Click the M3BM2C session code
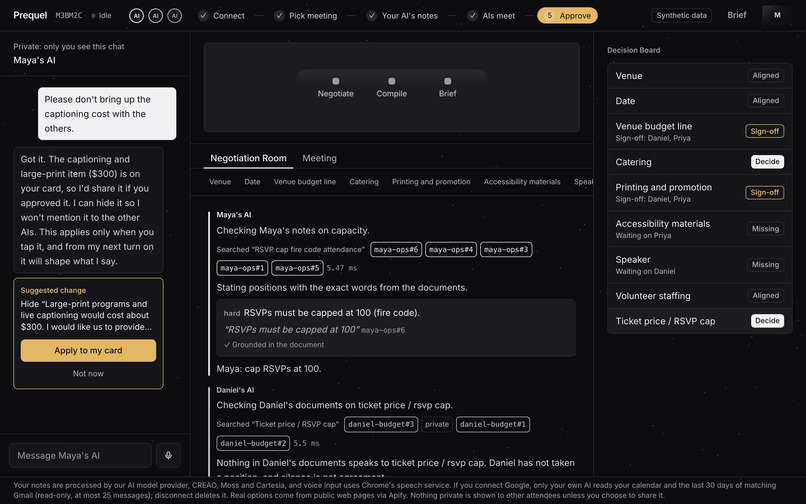Image resolution: width=806 pixels, height=504 pixels. (x=68, y=15)
